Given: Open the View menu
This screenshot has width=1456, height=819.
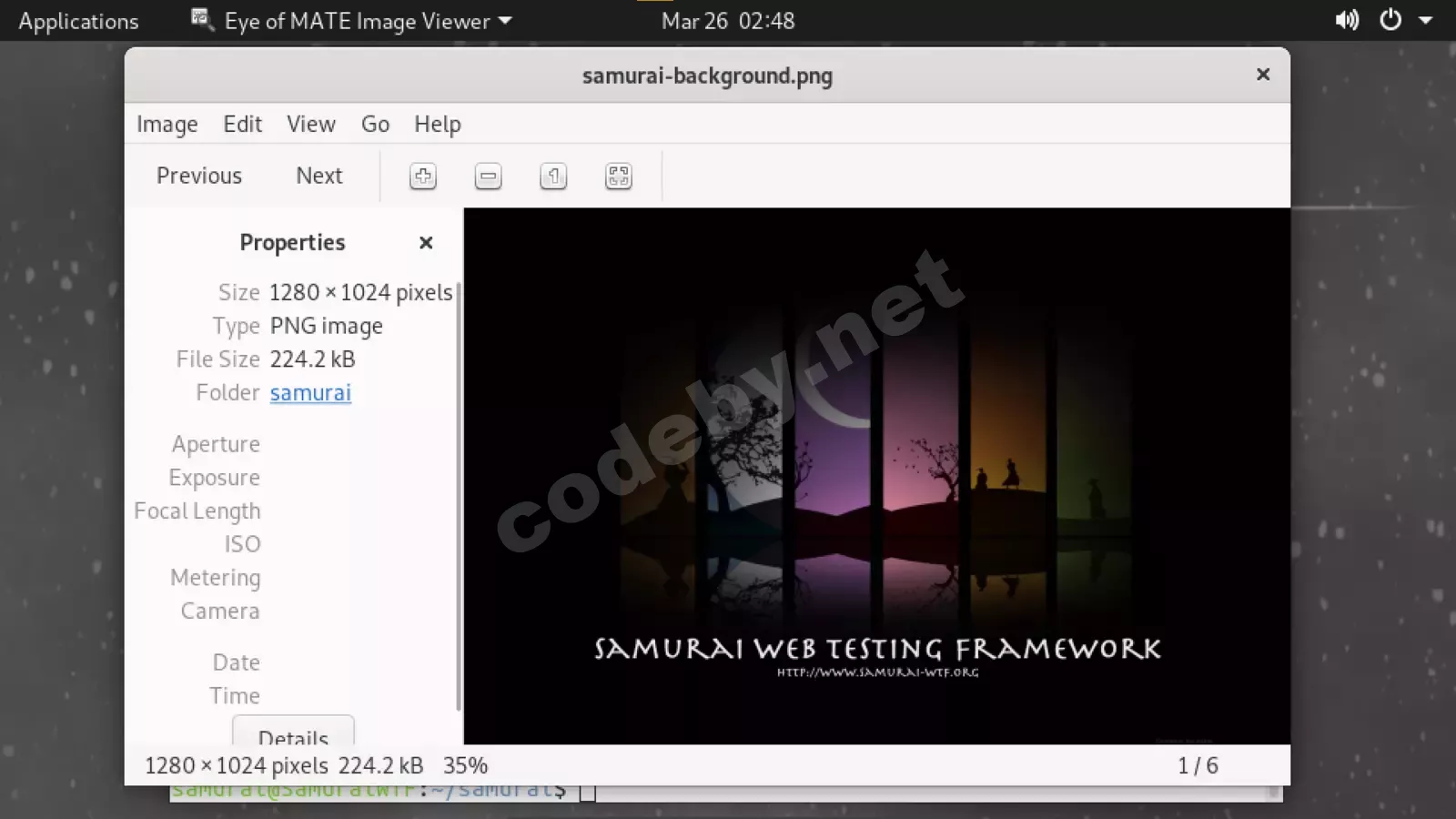Looking at the screenshot, I should (x=311, y=124).
